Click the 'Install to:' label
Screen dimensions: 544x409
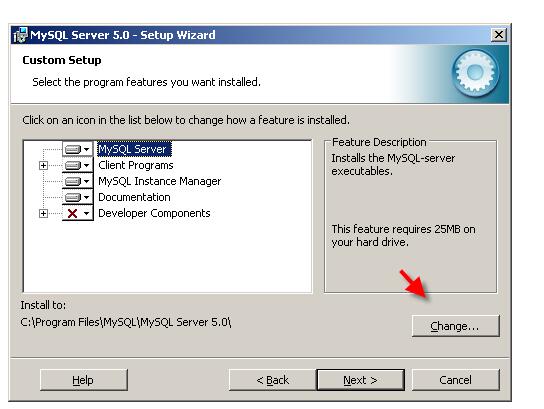(x=43, y=305)
